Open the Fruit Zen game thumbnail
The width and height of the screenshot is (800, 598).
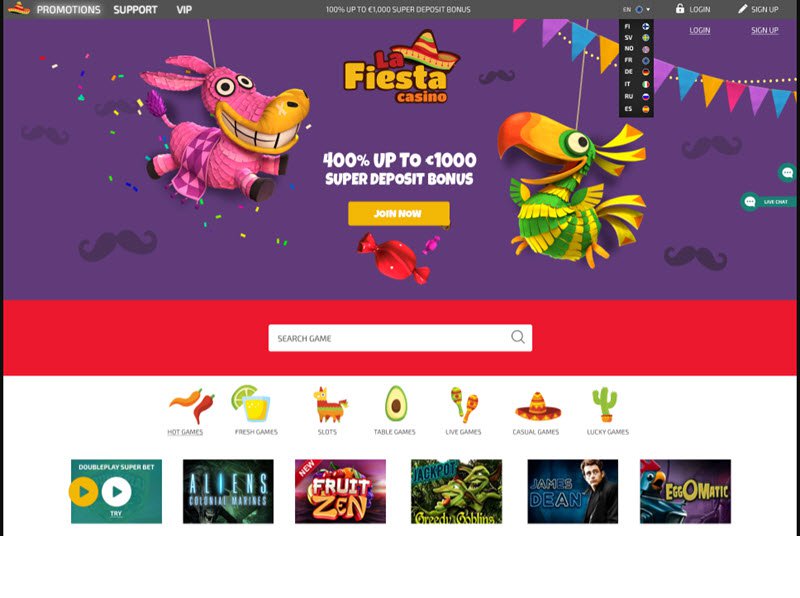pos(340,491)
